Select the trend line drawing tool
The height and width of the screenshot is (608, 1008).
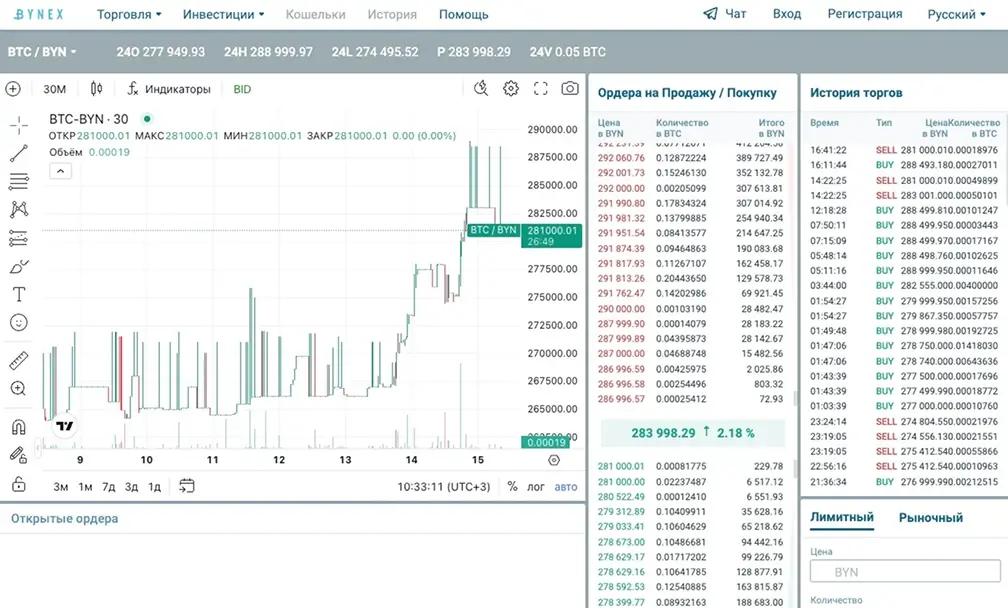pyautogui.click(x=19, y=154)
